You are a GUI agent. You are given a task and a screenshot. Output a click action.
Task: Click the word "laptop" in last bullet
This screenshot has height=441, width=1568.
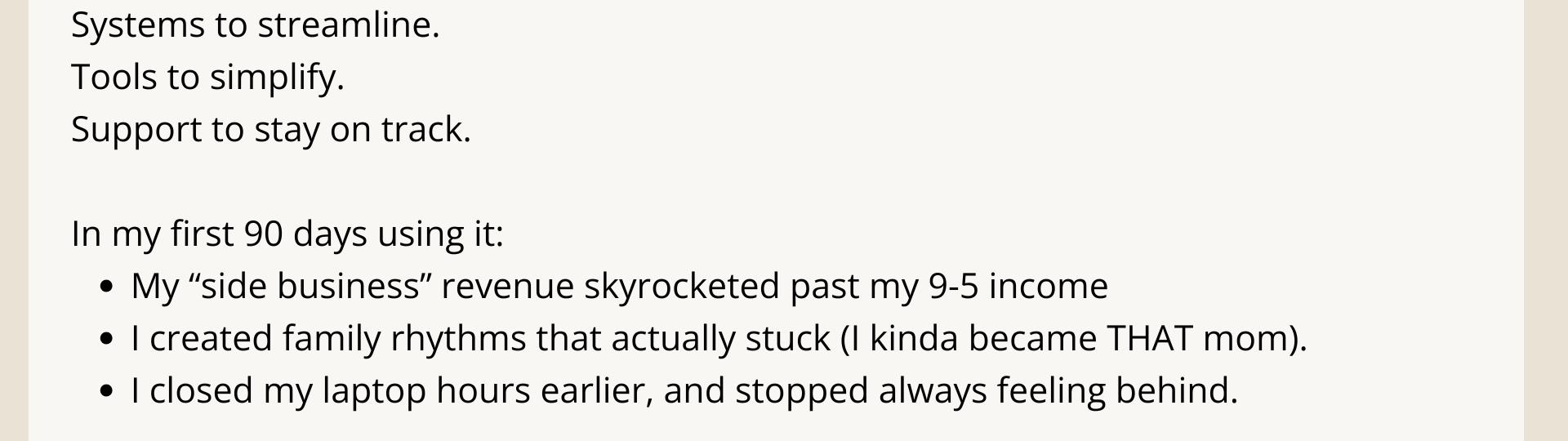374,391
